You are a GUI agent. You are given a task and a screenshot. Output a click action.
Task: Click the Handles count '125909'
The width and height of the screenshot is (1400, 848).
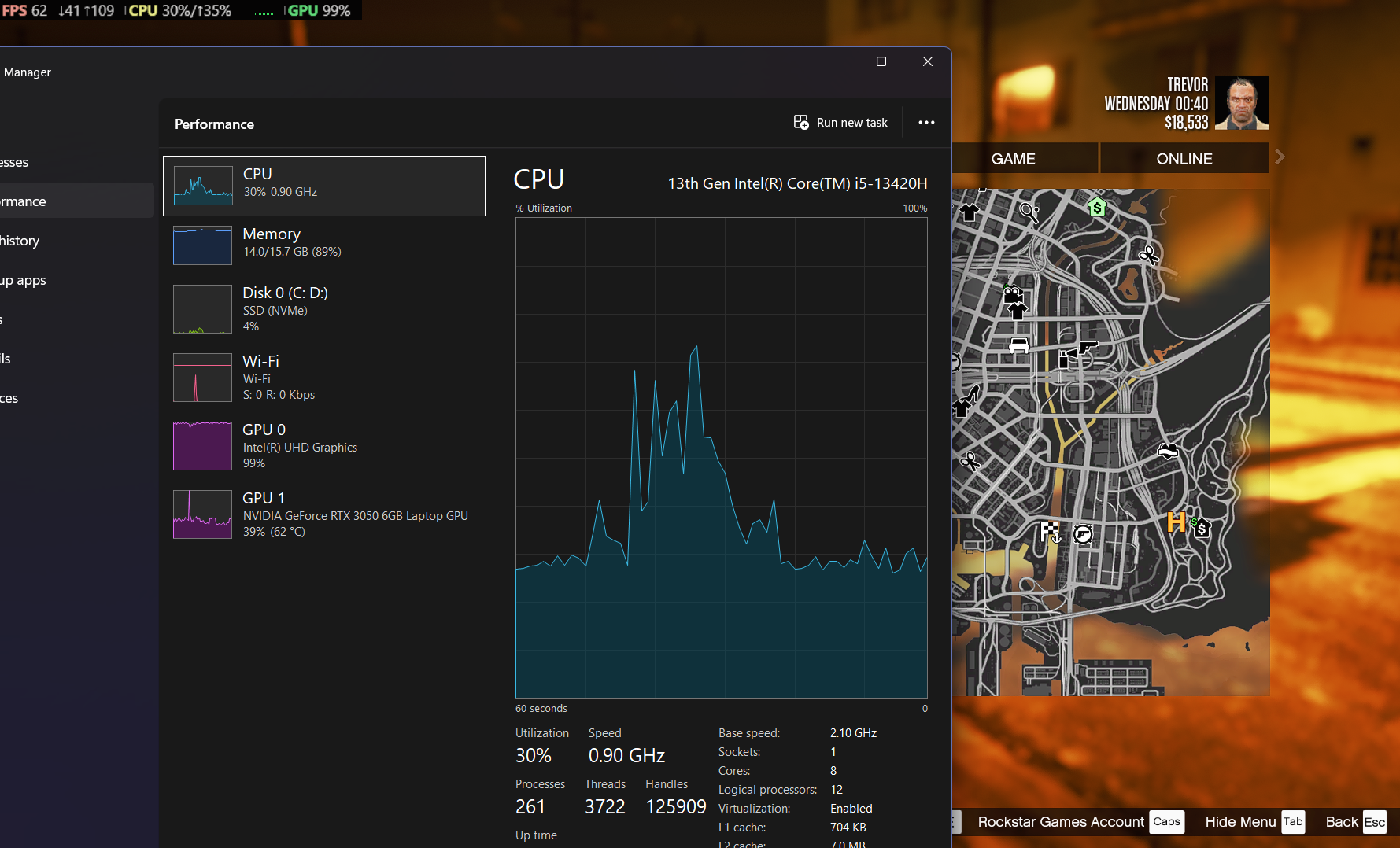676,807
